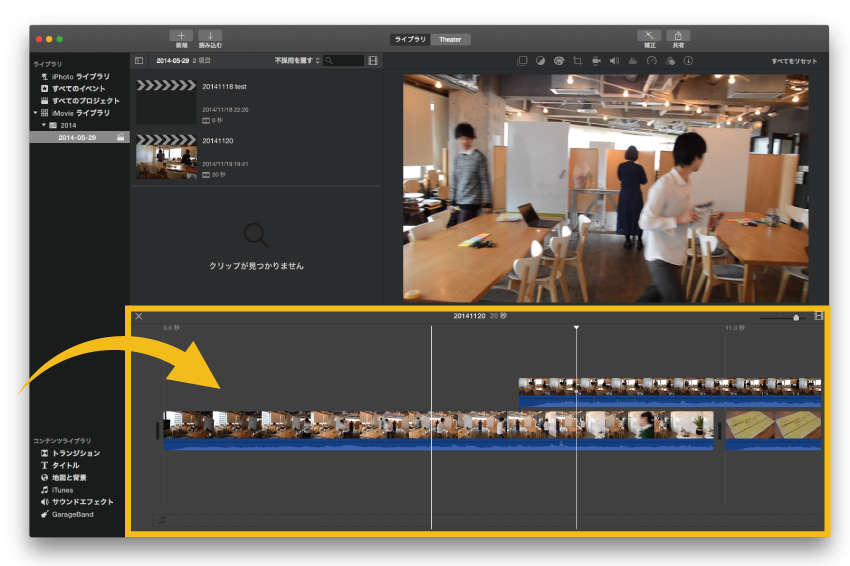
Task: Open the clip filter effects icon
Action: point(670,61)
